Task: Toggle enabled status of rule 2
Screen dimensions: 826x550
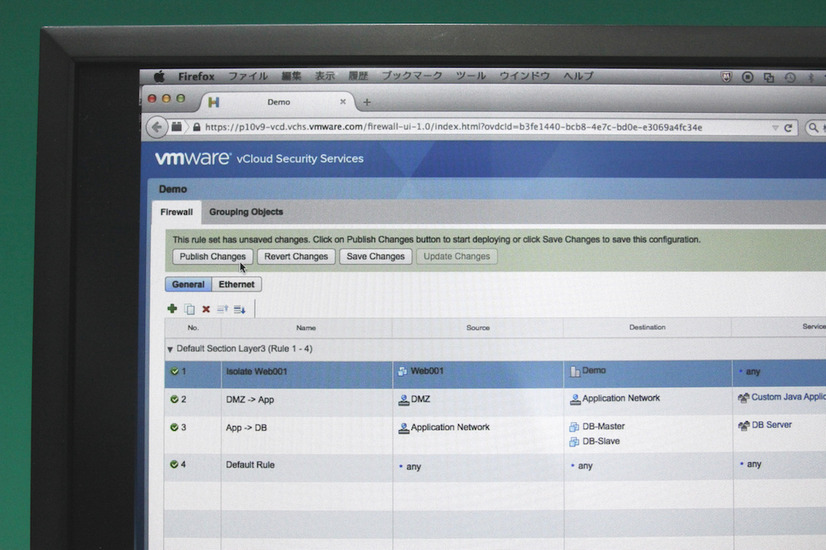Action: coord(174,399)
